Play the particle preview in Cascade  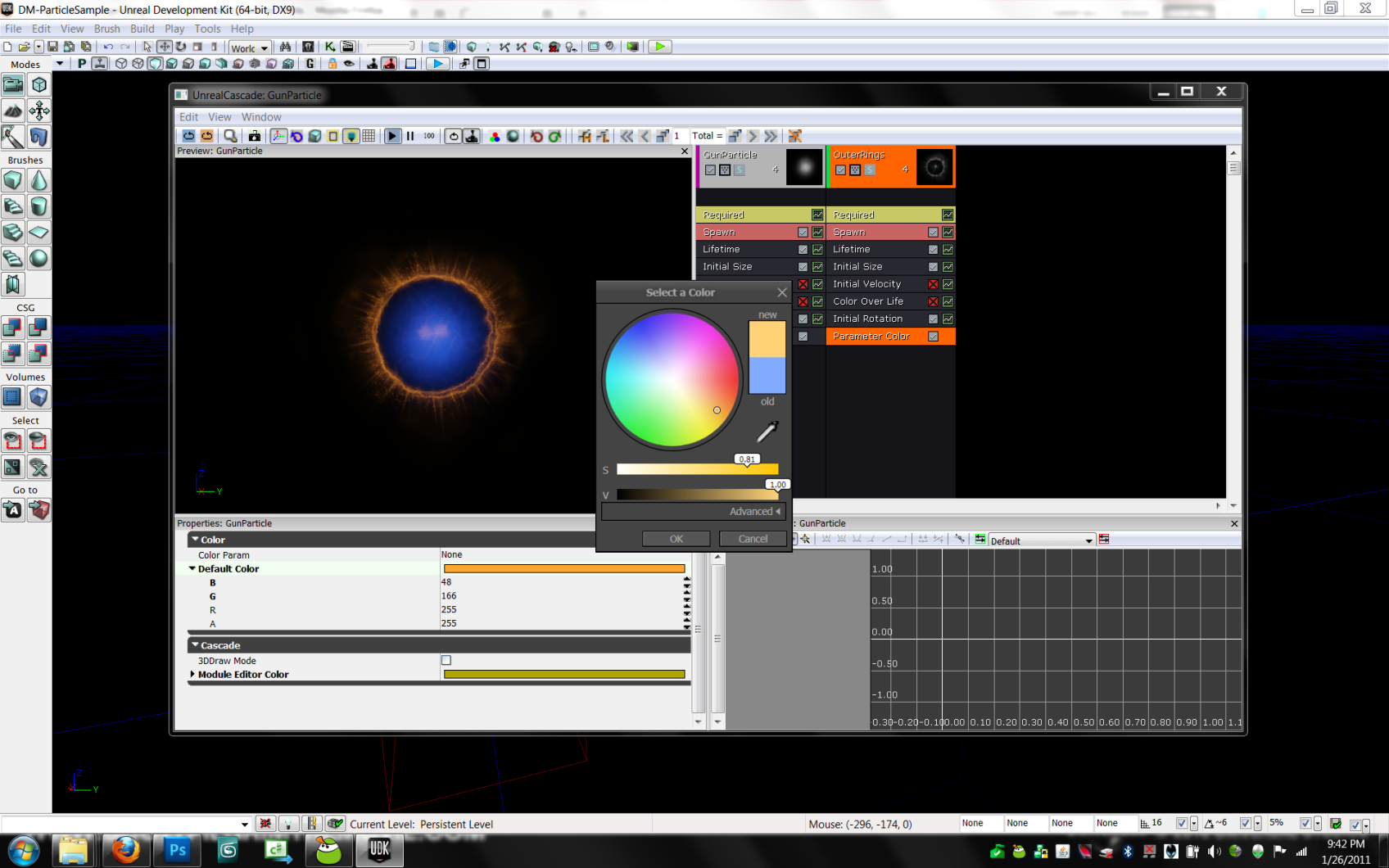coord(392,136)
